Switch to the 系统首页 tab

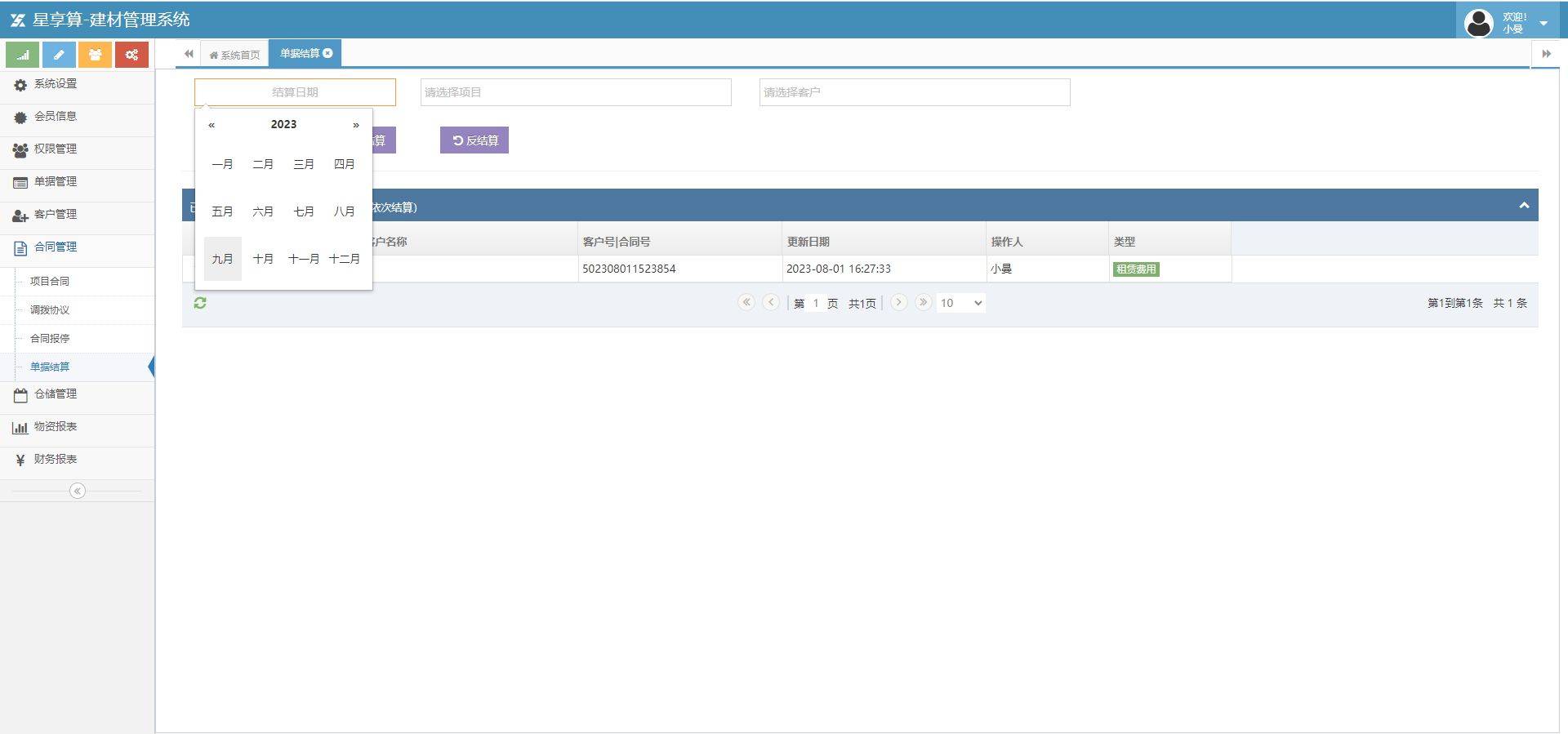coord(235,55)
